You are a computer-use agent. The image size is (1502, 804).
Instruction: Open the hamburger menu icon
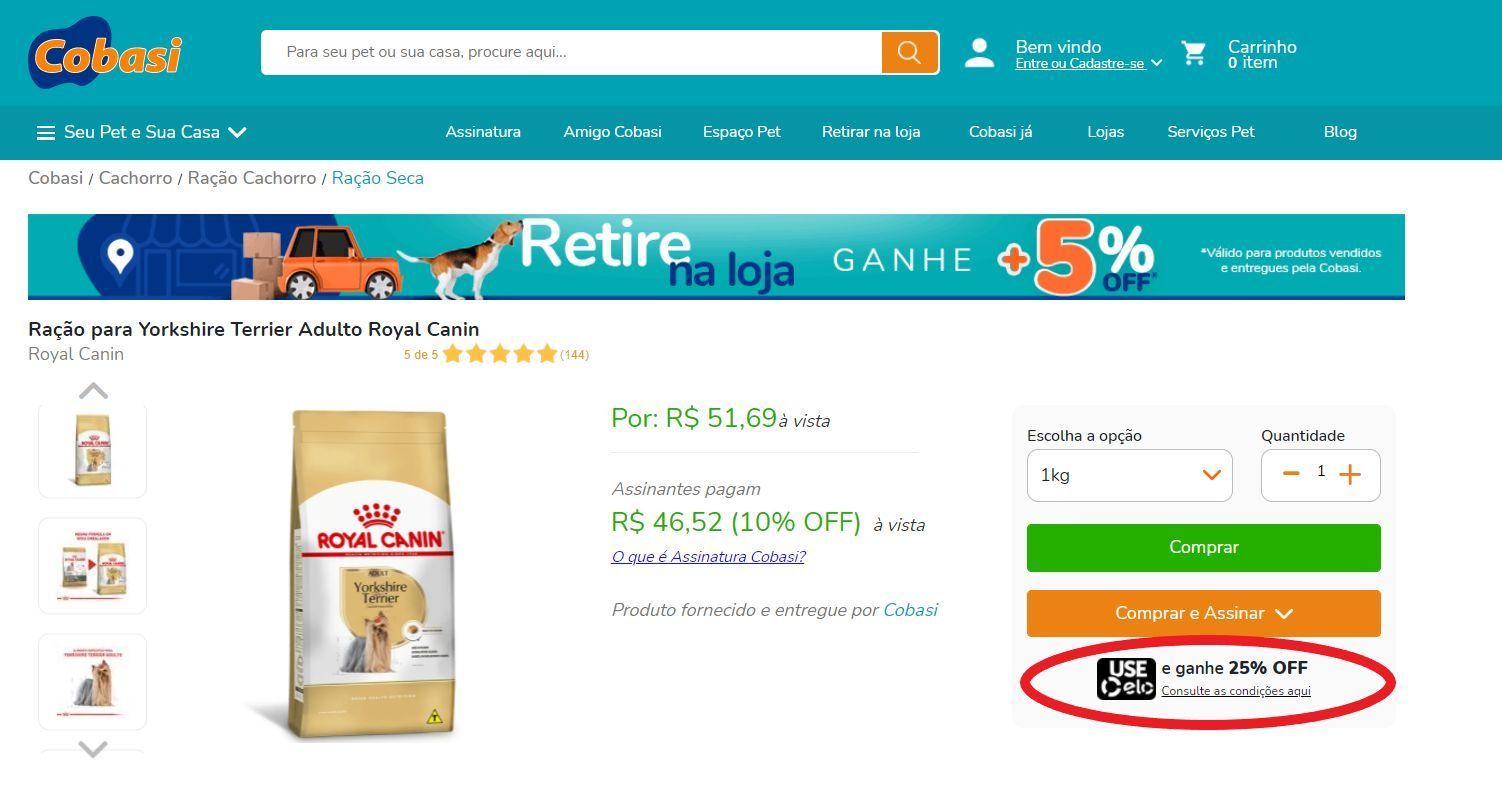point(46,132)
